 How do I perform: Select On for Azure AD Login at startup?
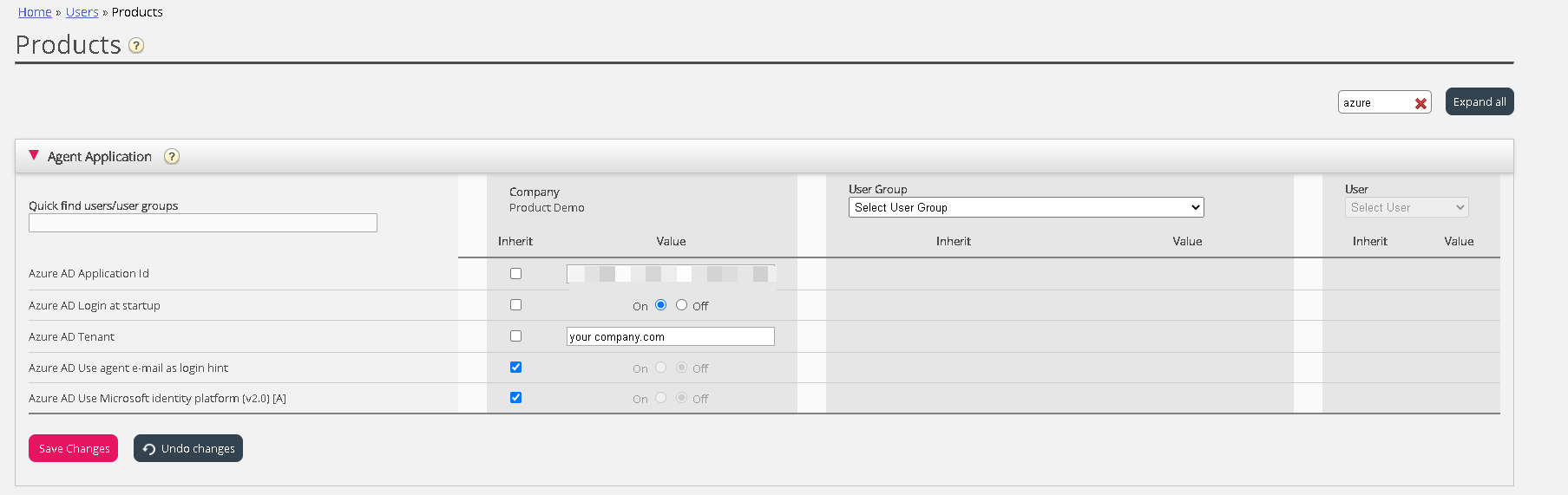pyautogui.click(x=661, y=305)
